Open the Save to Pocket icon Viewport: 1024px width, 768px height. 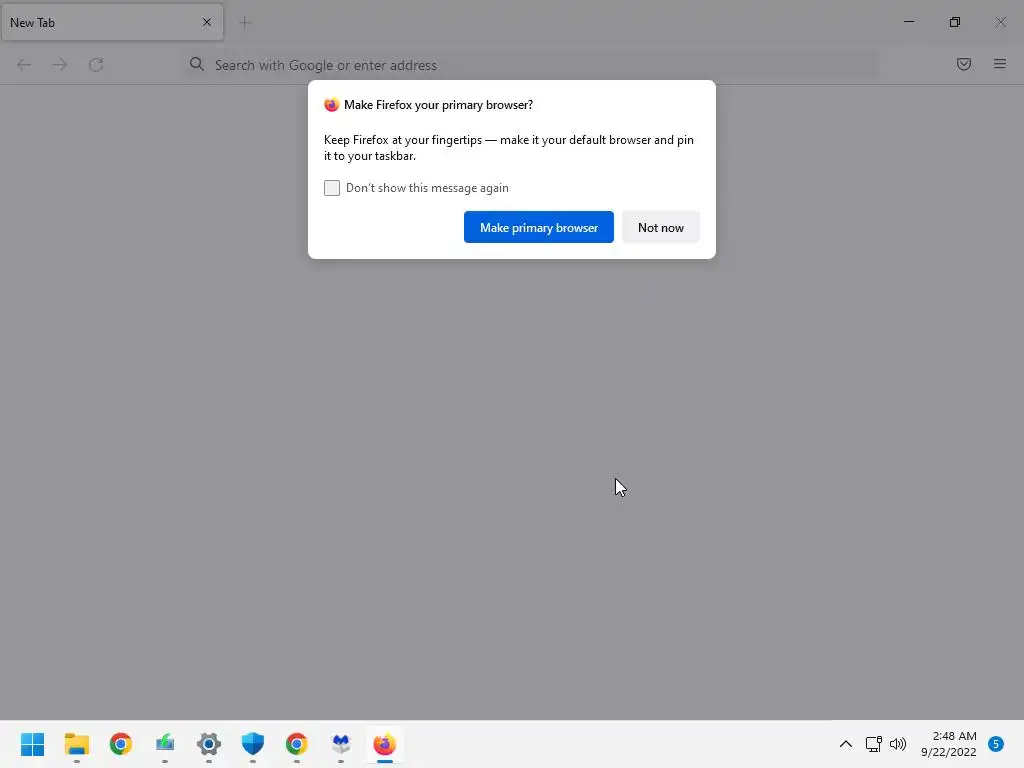pyautogui.click(x=963, y=64)
